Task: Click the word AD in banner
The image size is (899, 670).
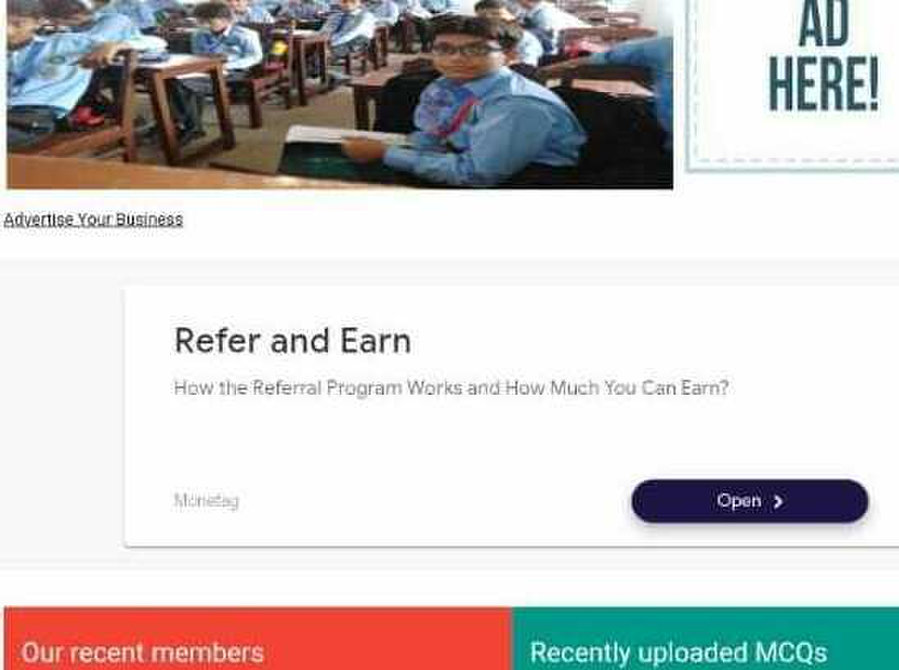Action: tap(823, 24)
